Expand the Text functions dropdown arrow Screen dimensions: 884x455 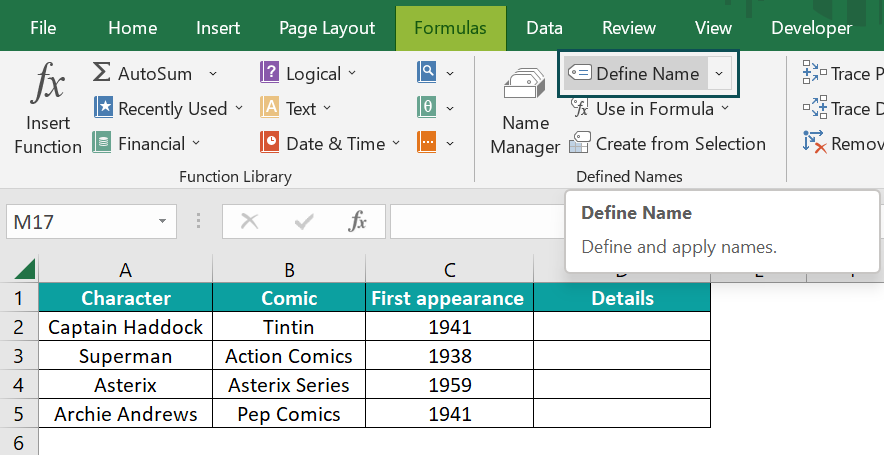327,108
